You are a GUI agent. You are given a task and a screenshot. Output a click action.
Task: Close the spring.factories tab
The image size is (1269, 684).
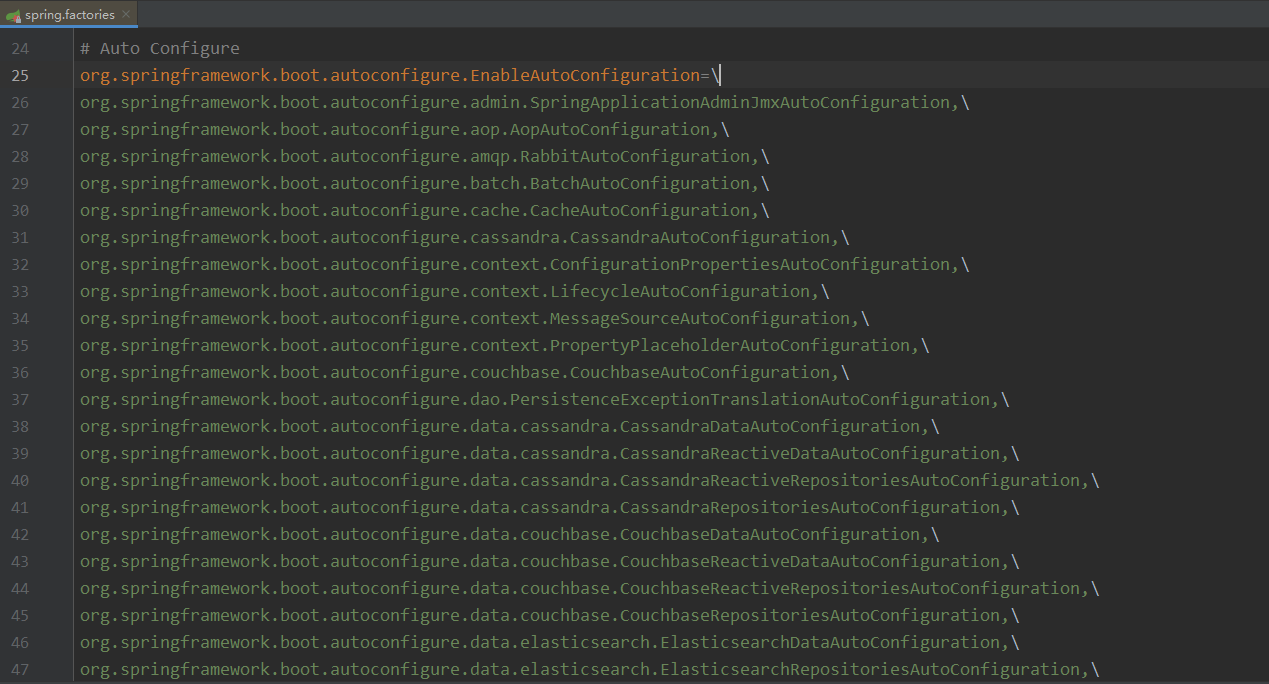pyautogui.click(x=126, y=15)
